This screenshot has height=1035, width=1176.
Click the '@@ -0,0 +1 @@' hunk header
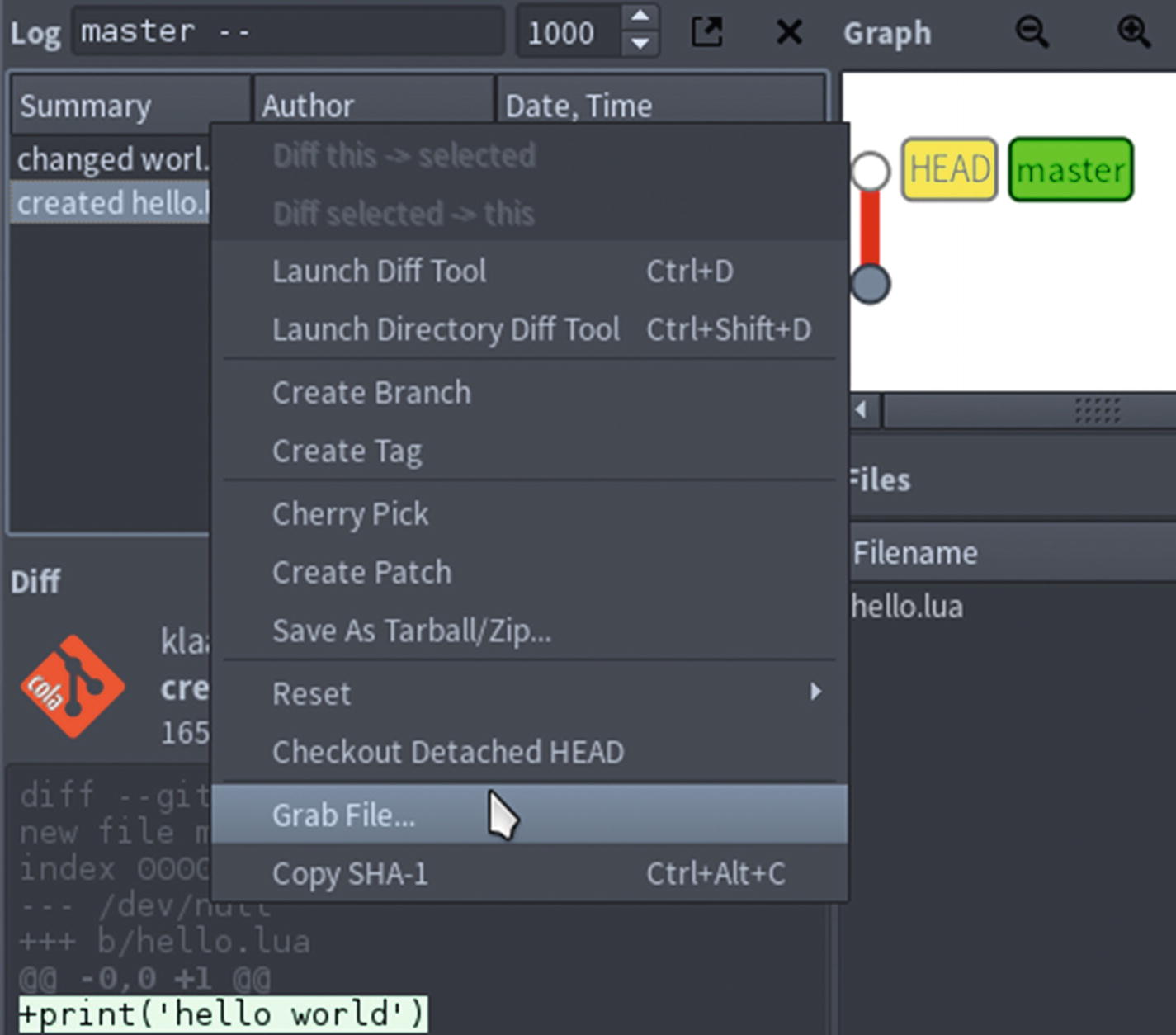144,978
